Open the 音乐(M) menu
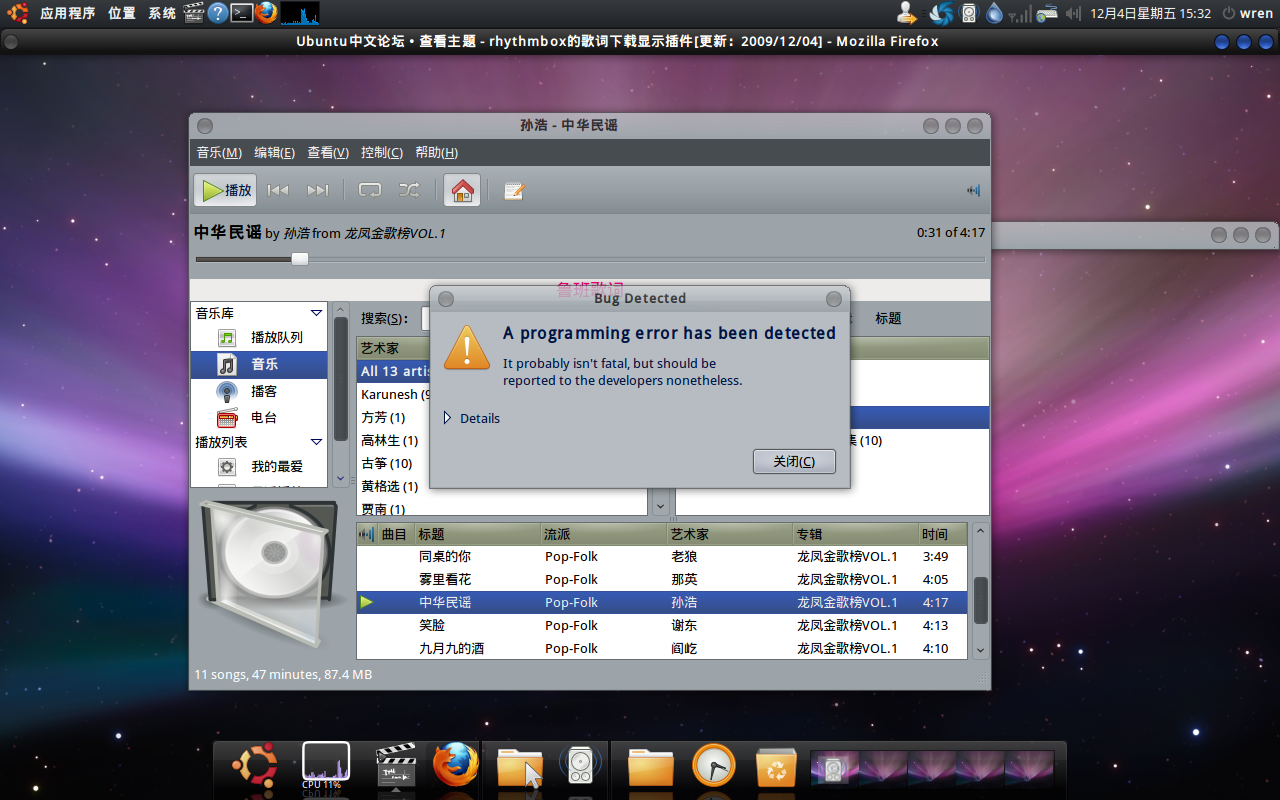The width and height of the screenshot is (1280, 800). tap(219, 152)
